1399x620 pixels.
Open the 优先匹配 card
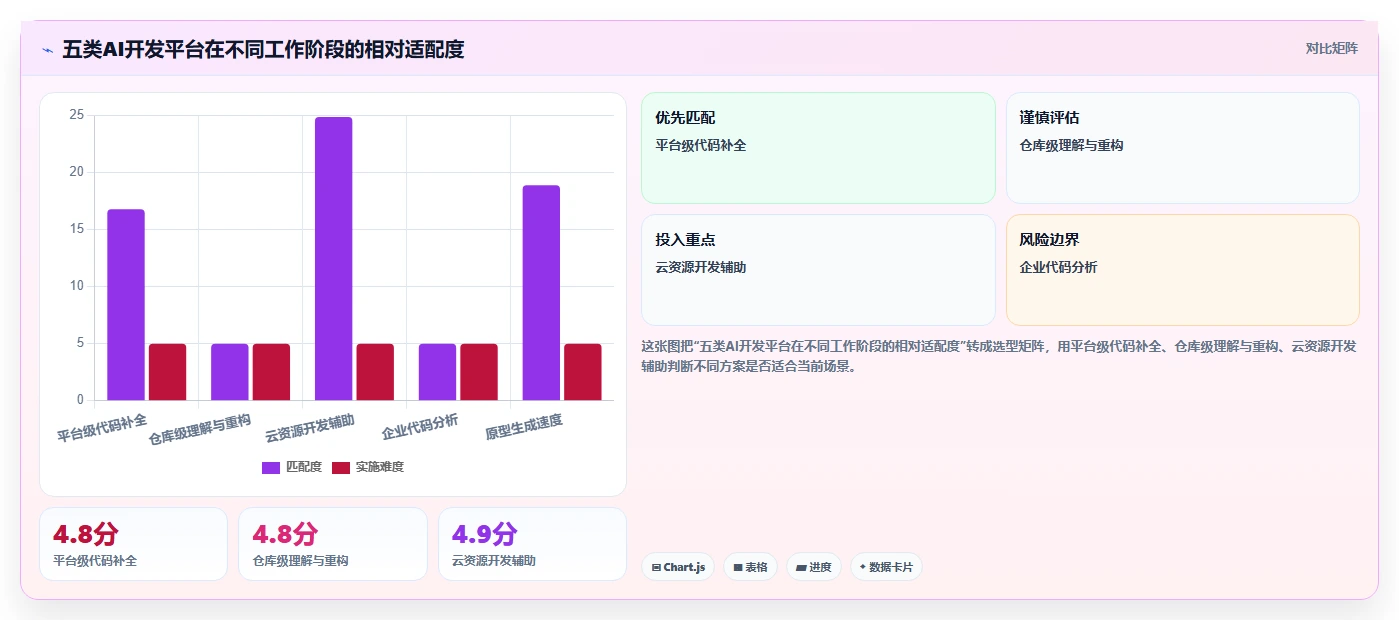point(818,148)
